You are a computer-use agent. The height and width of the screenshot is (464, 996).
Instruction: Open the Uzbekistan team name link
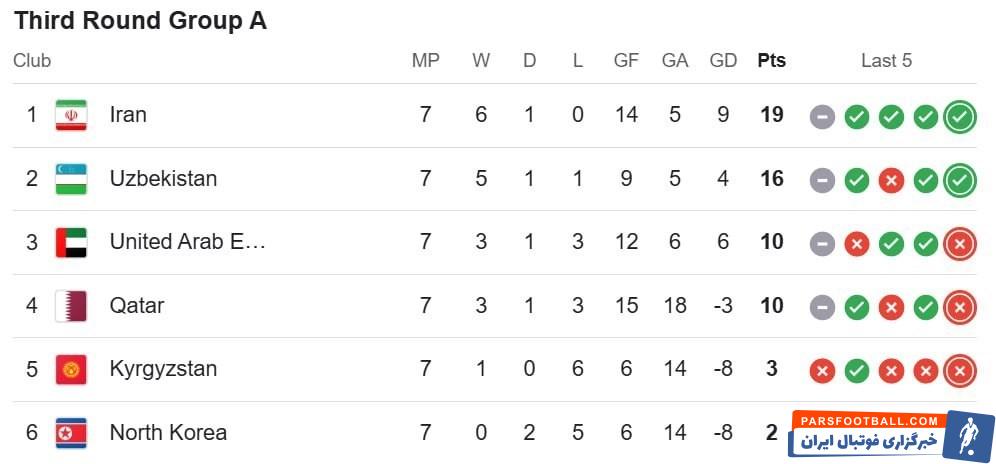tap(163, 179)
